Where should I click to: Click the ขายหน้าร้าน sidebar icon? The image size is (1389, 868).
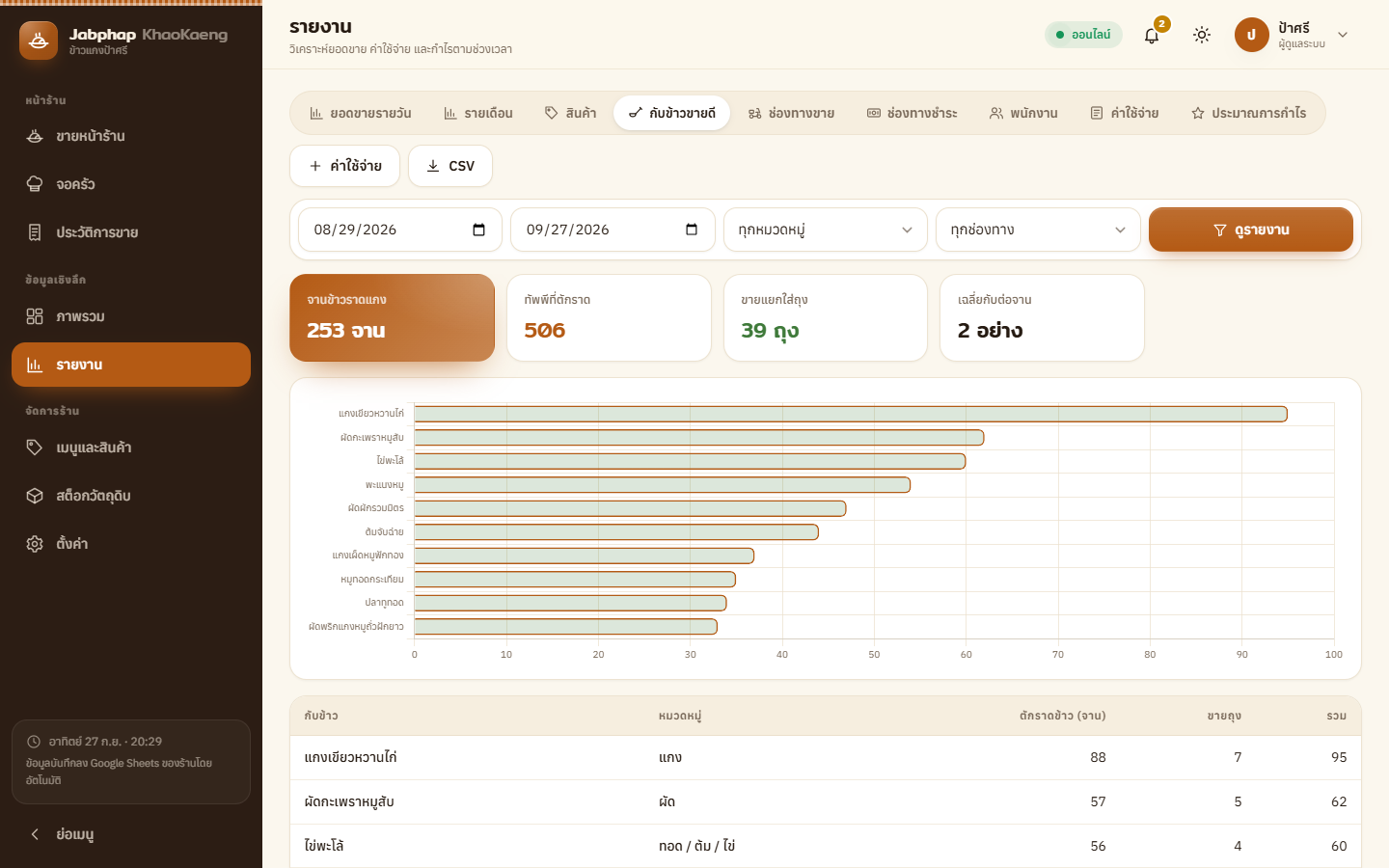tap(35, 136)
